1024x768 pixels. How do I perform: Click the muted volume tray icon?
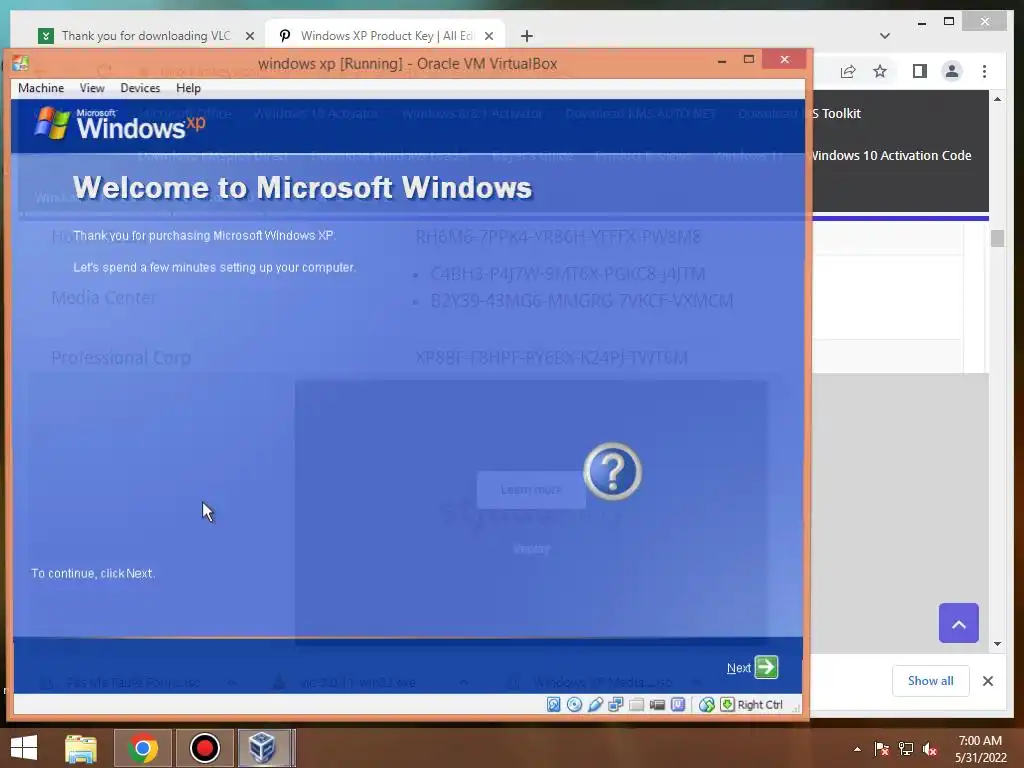coord(929,749)
